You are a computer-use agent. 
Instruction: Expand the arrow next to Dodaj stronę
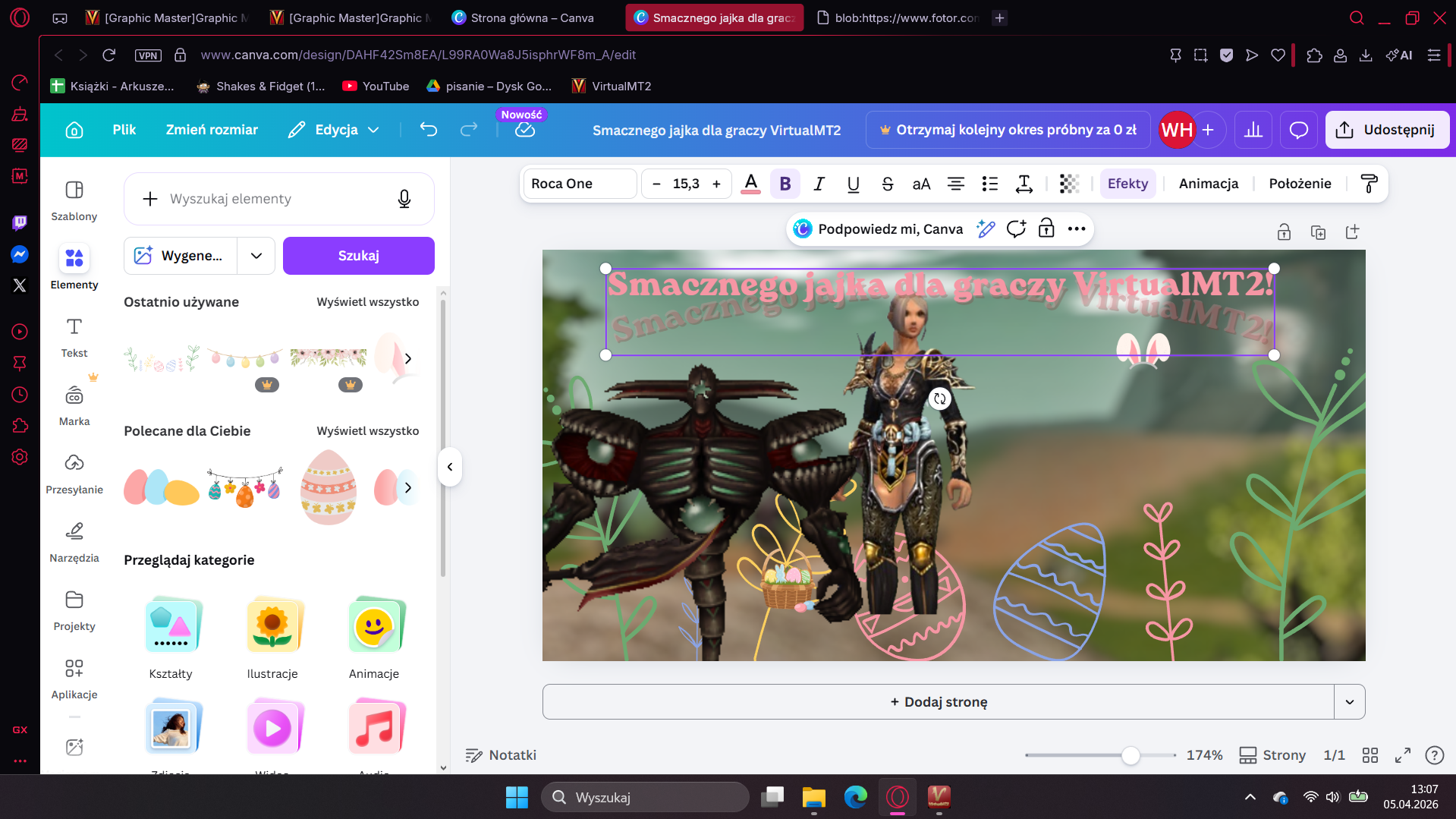click(1349, 702)
